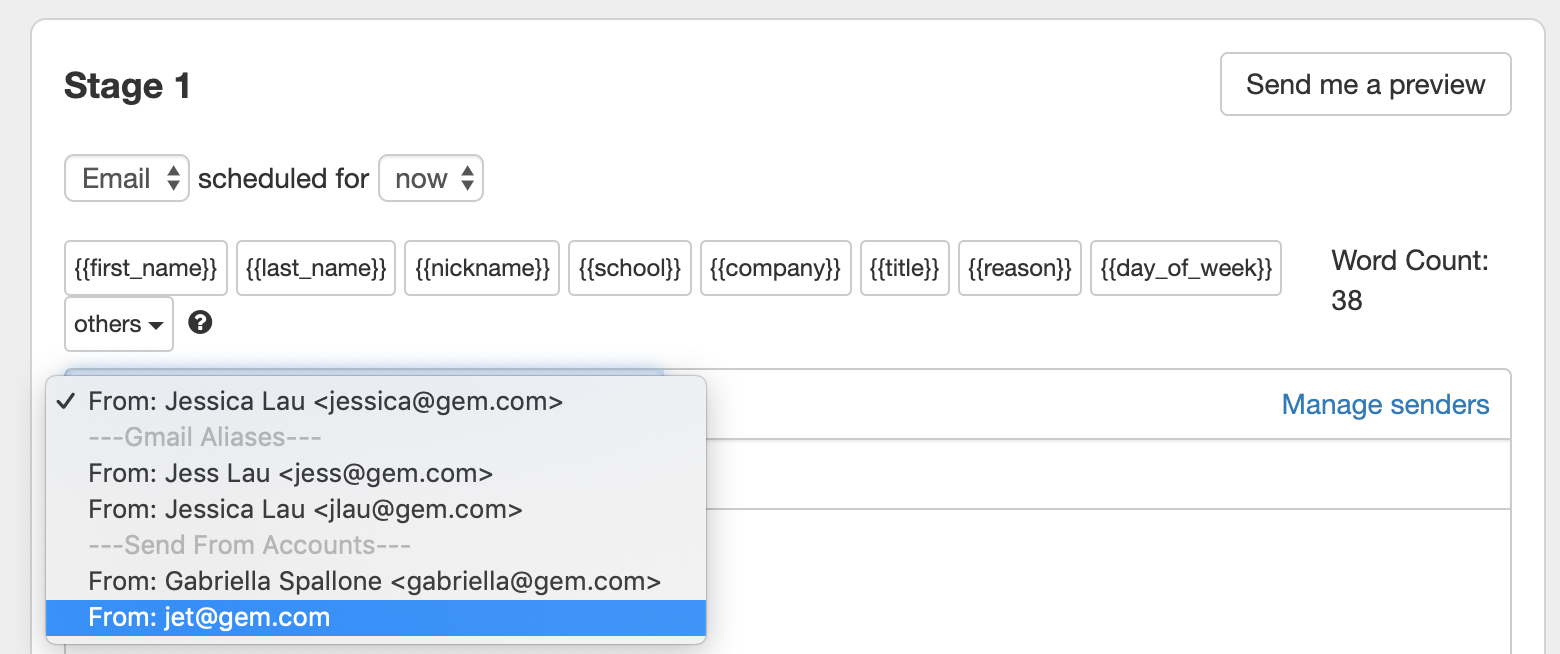The height and width of the screenshot is (654, 1560).
Task: Select the highlighted jet@gem.com sender
Action: click(x=376, y=617)
